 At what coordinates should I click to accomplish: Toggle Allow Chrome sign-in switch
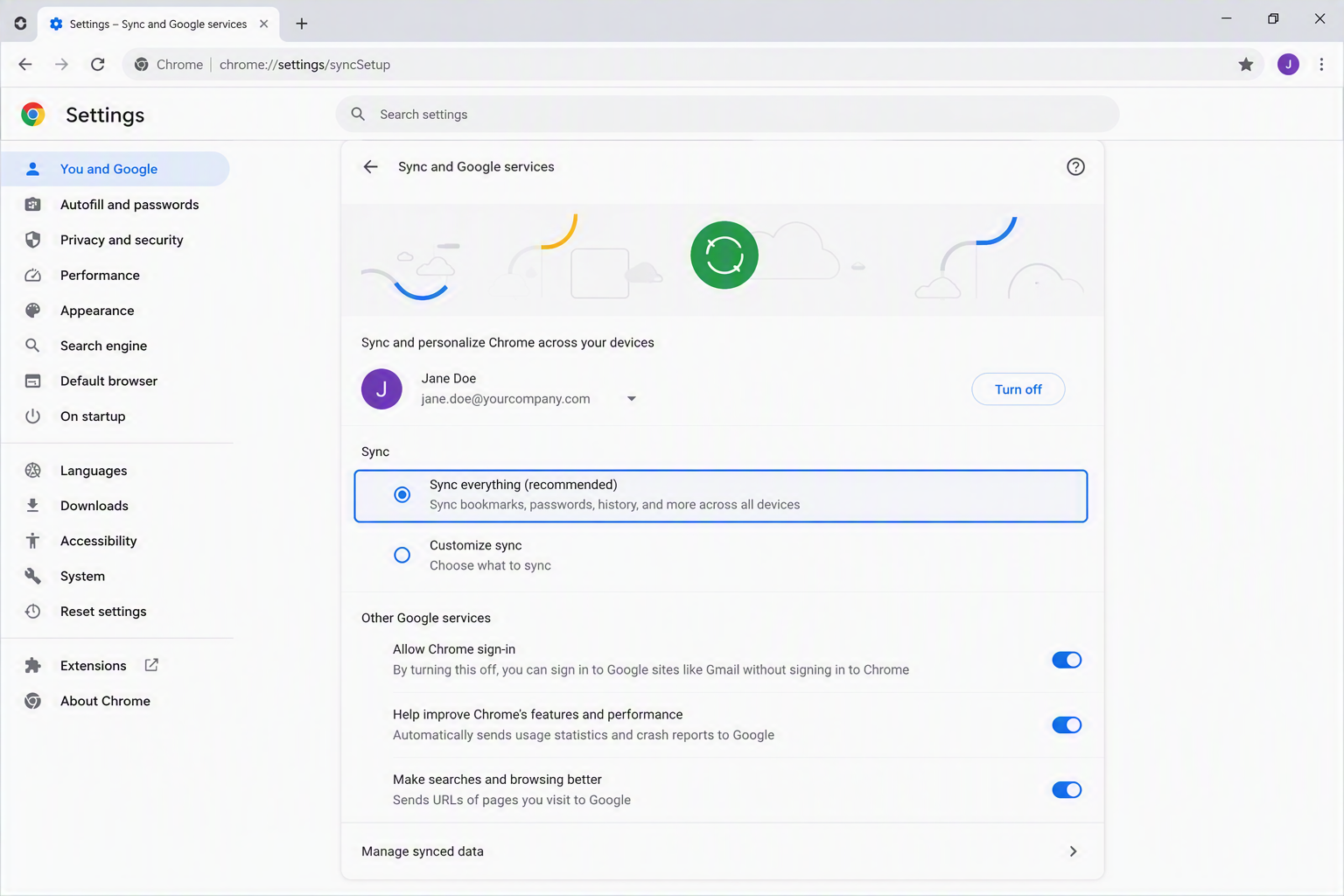click(x=1067, y=660)
